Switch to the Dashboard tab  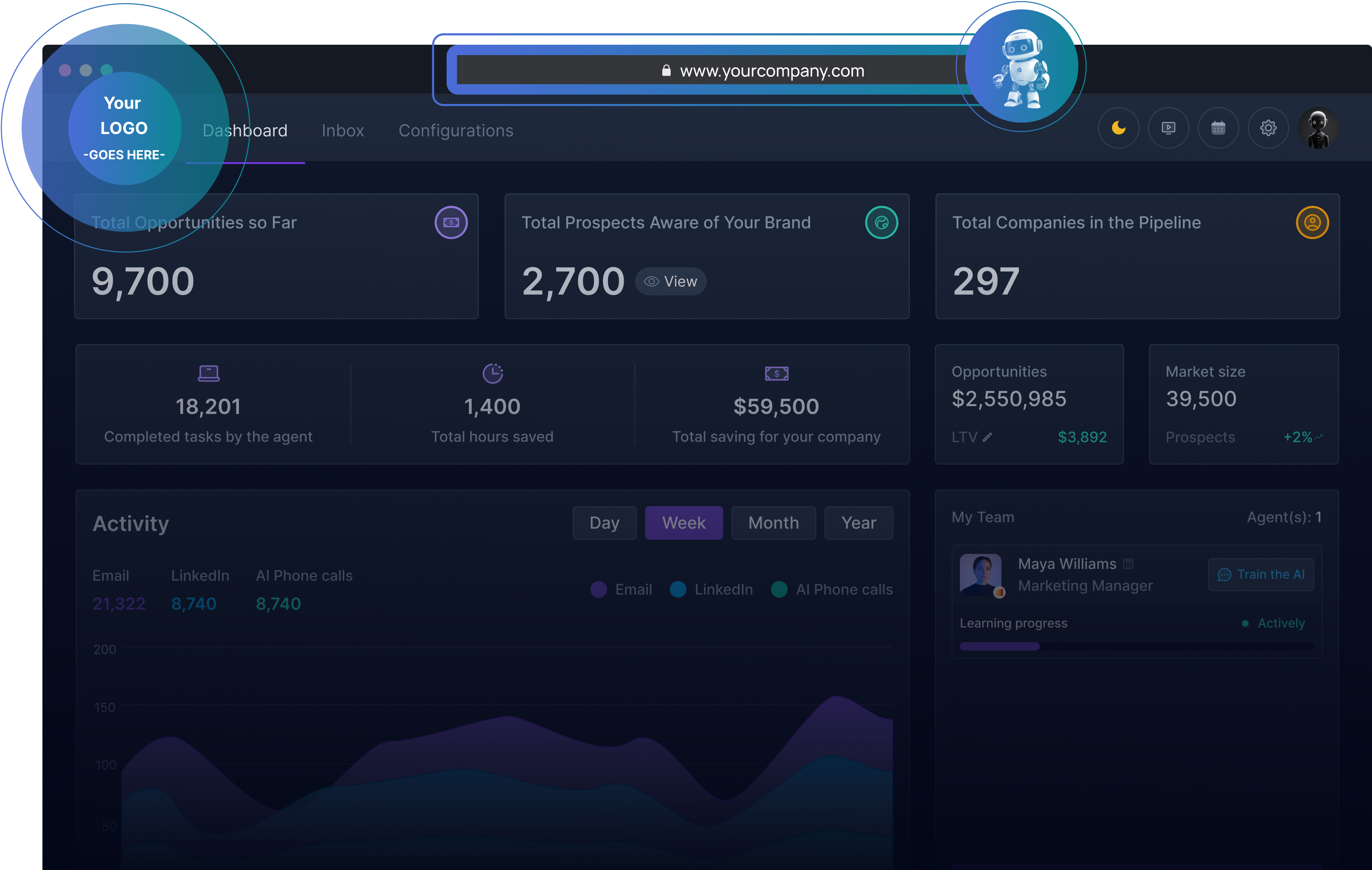[245, 130]
